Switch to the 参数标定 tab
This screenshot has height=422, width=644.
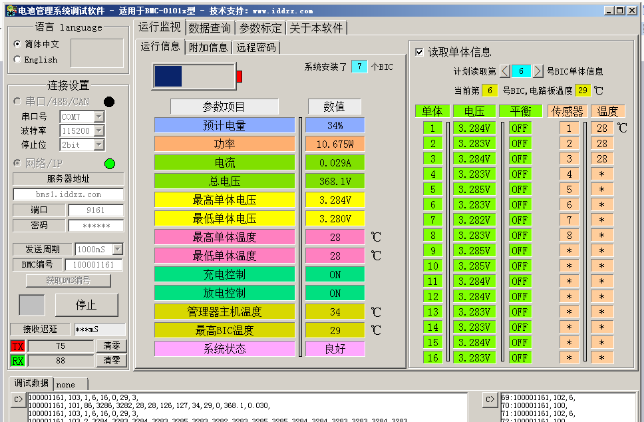tap(260, 28)
